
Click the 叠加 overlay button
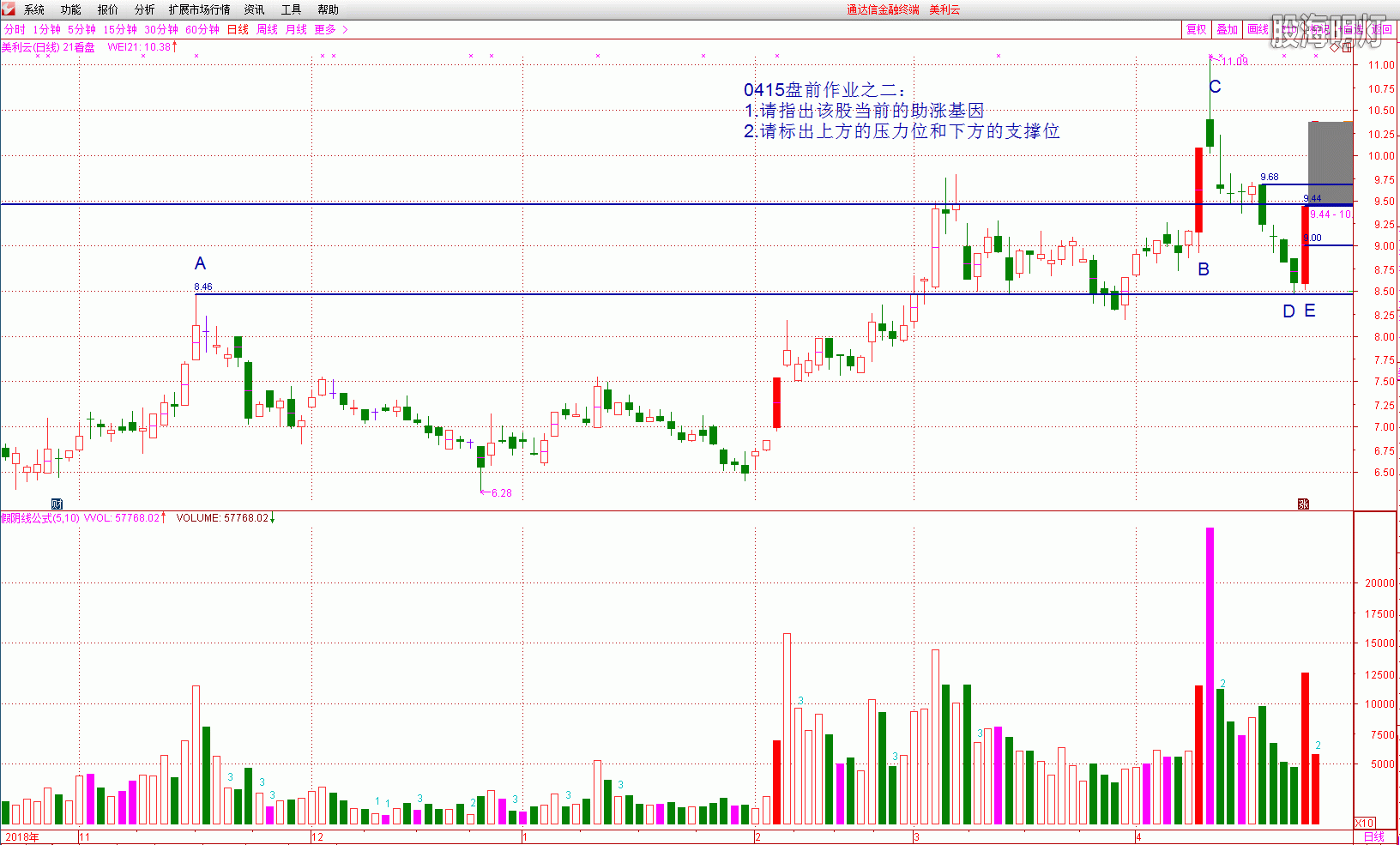pyautogui.click(x=1228, y=29)
